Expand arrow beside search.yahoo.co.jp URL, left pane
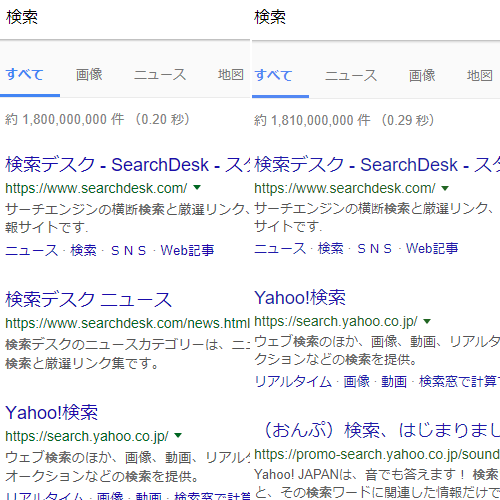 [178, 435]
